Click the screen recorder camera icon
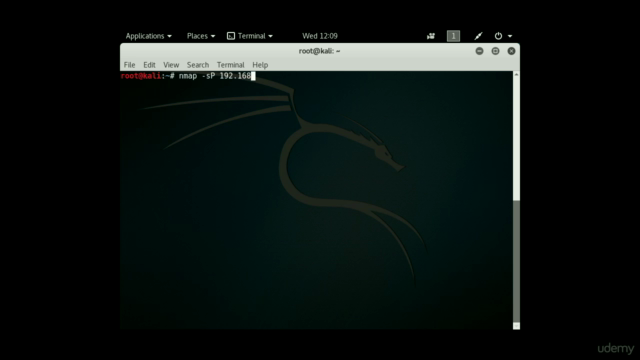 (431, 36)
